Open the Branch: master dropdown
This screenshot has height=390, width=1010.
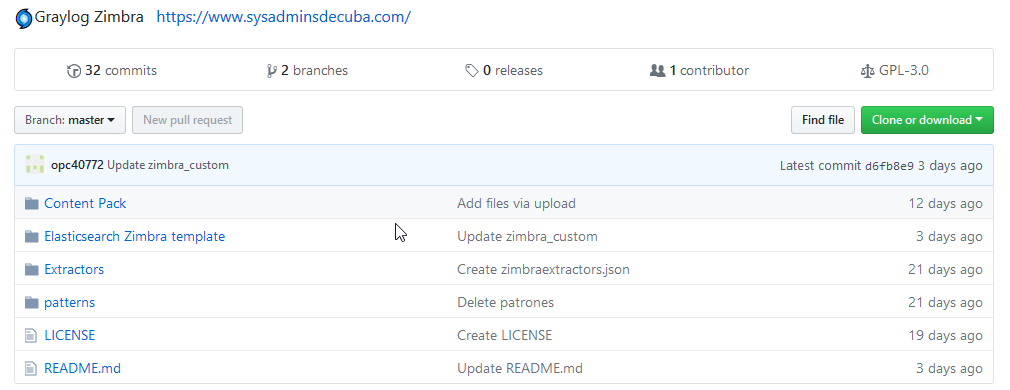70,120
